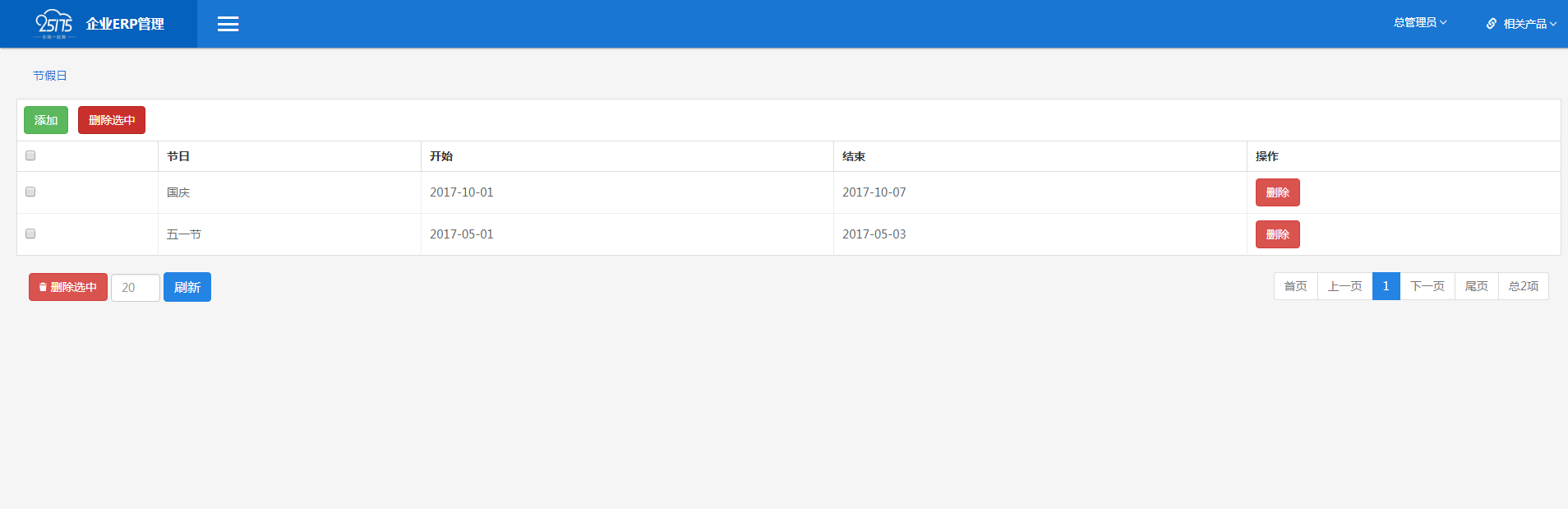The height and width of the screenshot is (509, 1568).
Task: Toggle the select-all checkbox in table header
Action: click(x=30, y=155)
